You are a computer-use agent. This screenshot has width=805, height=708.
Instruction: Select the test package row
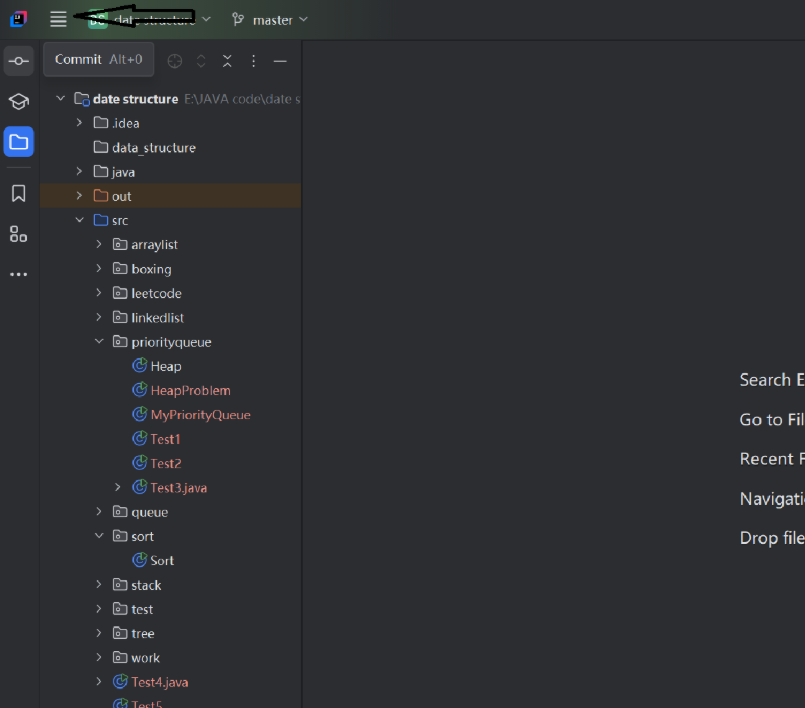coord(170,609)
